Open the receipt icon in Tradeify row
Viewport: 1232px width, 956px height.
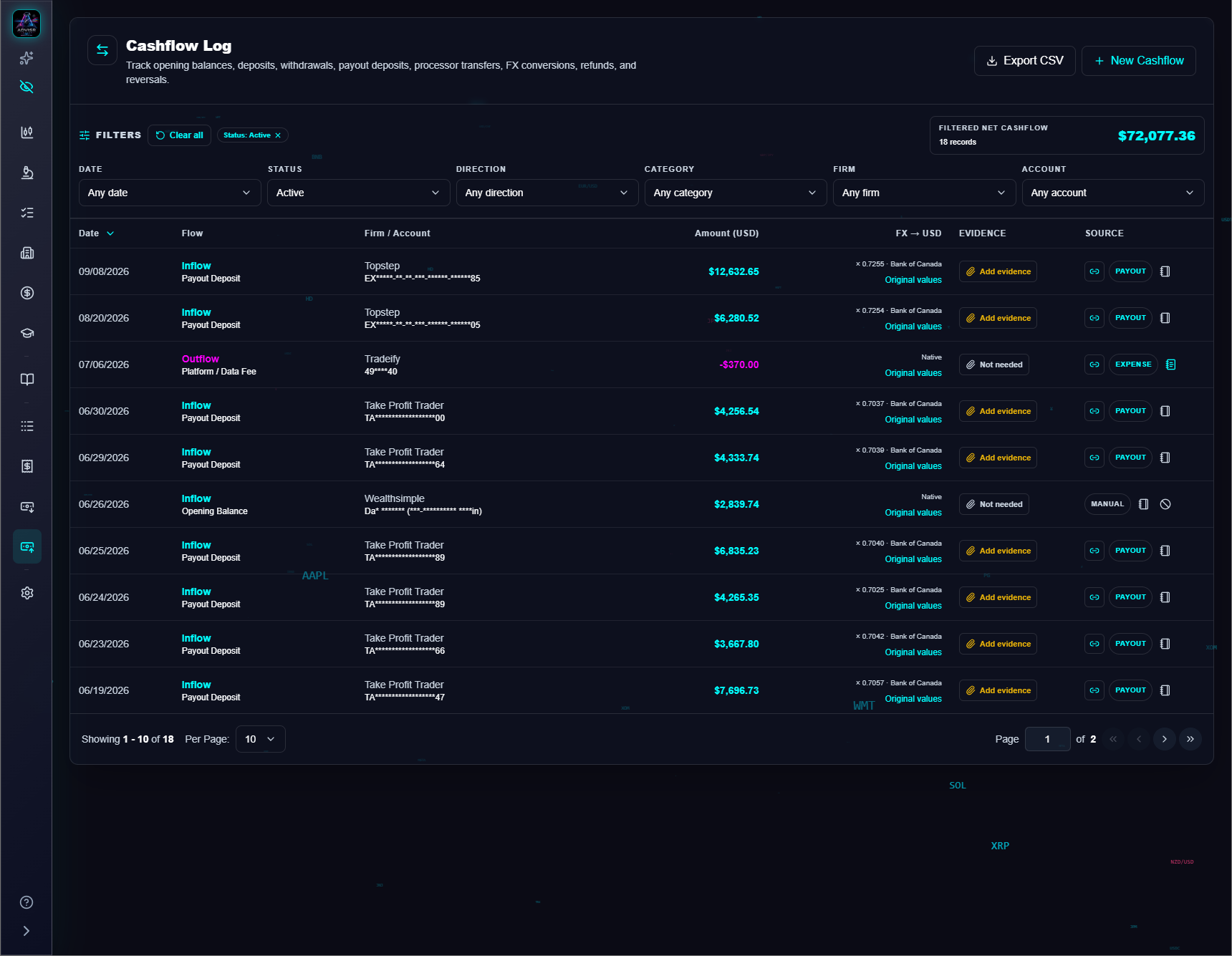tap(1170, 364)
